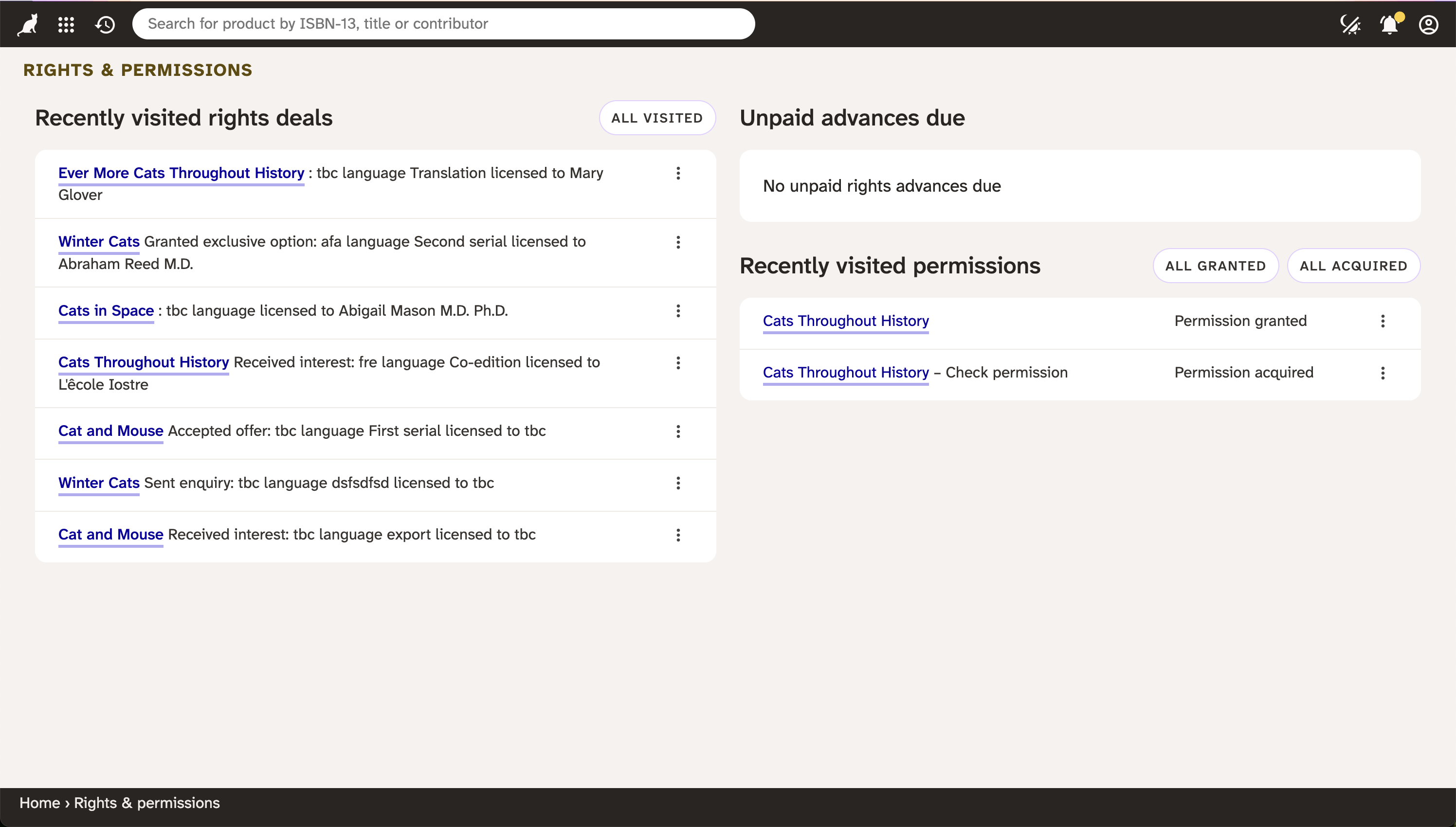The height and width of the screenshot is (827, 1456).
Task: Open the Cats Throughout History permission link
Action: click(845, 321)
